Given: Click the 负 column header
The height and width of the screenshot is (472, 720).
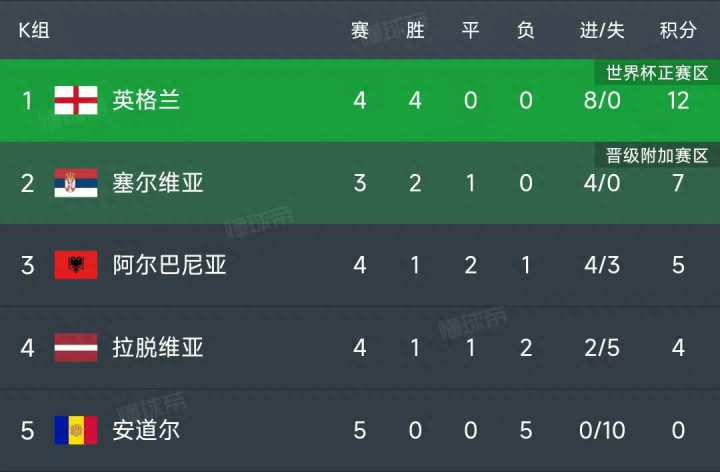Looking at the screenshot, I should click(526, 31).
